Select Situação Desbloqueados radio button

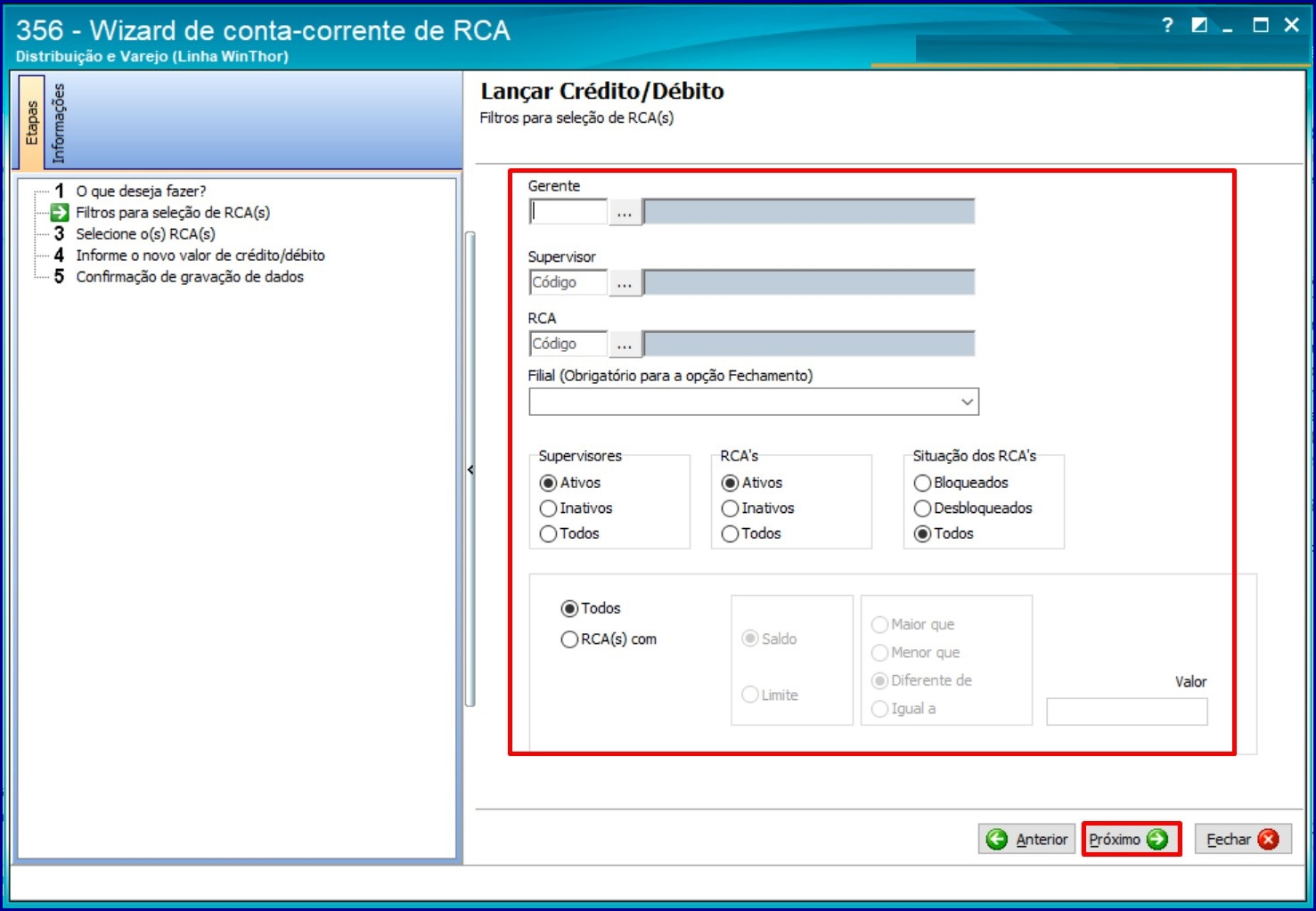point(923,508)
